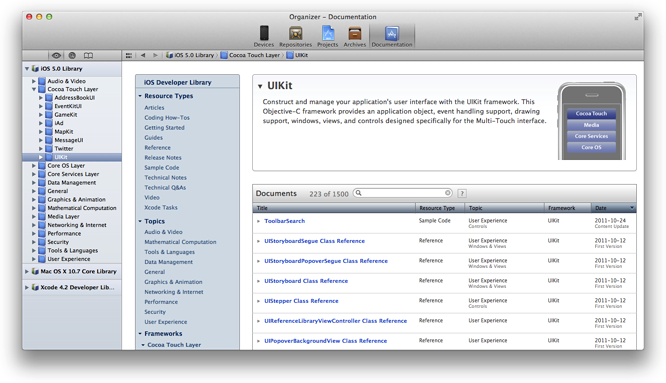The height and width of the screenshot is (383, 666).
Task: Click Cocoa Touch Layer breadcrumb
Action: point(250,55)
